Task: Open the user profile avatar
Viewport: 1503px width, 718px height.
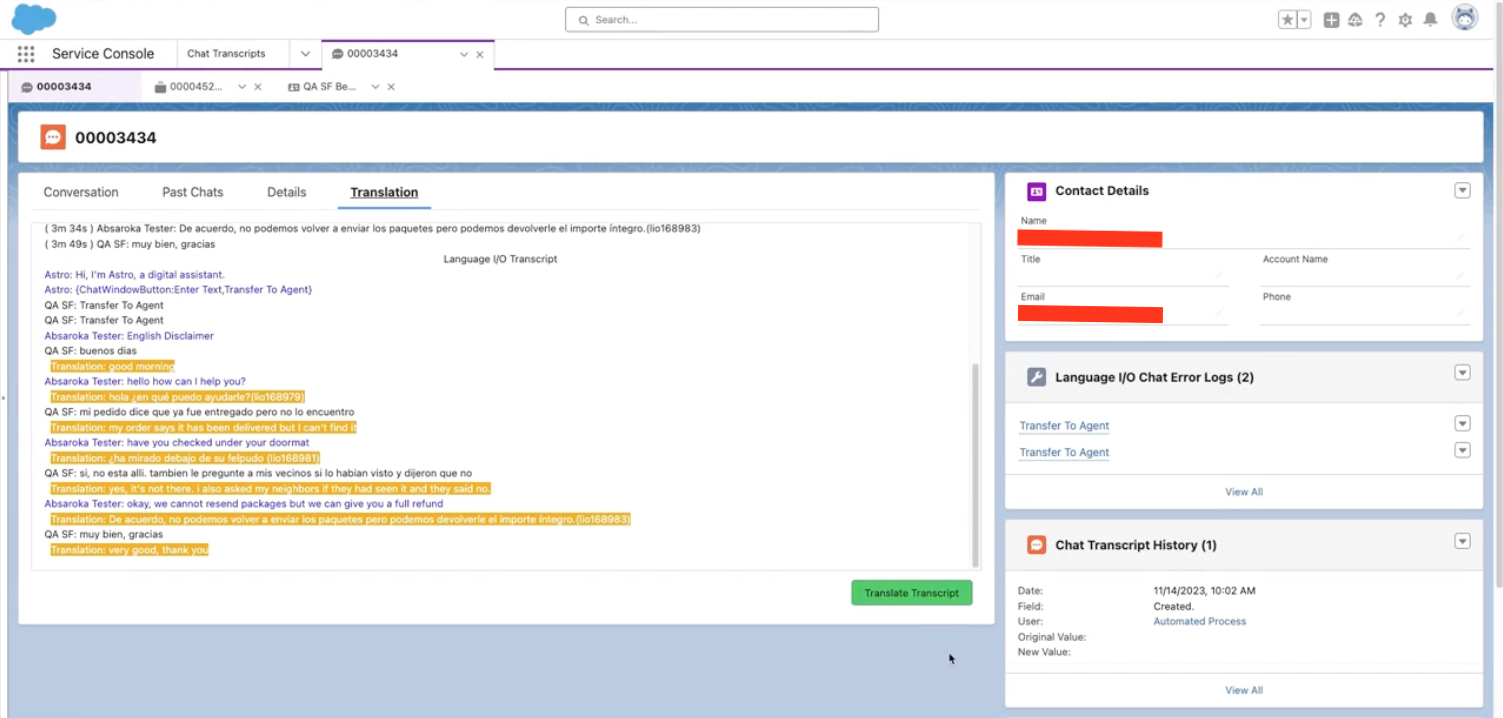Action: click(1465, 19)
